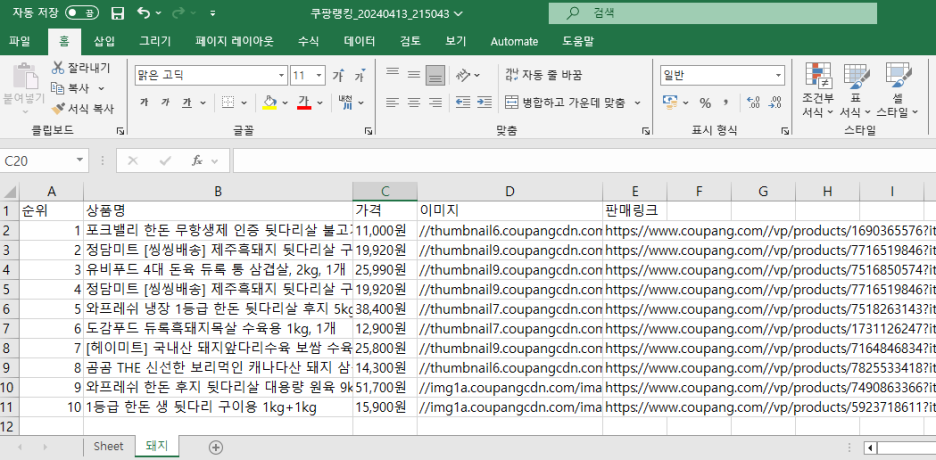Open file name dropdown in title bar

458,13
